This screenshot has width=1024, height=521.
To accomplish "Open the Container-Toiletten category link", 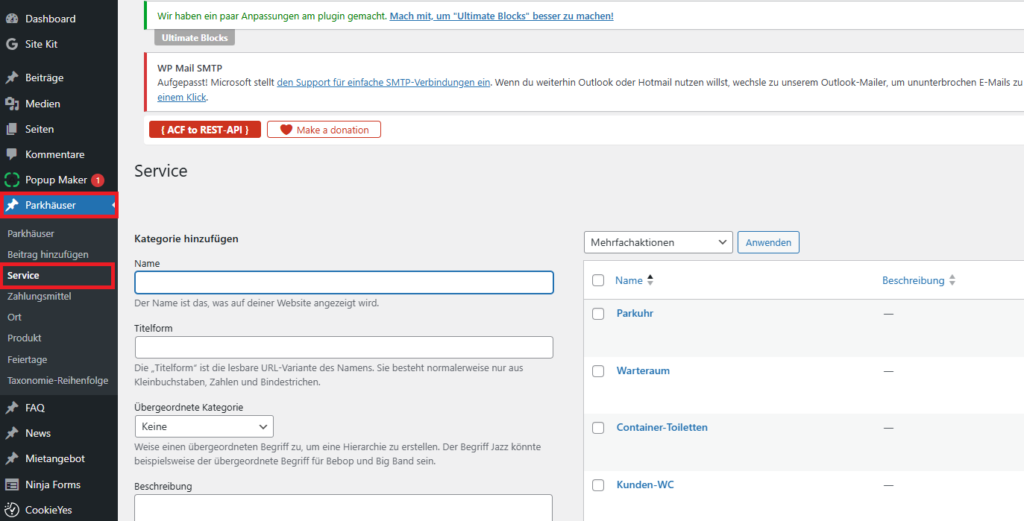I will [x=661, y=427].
